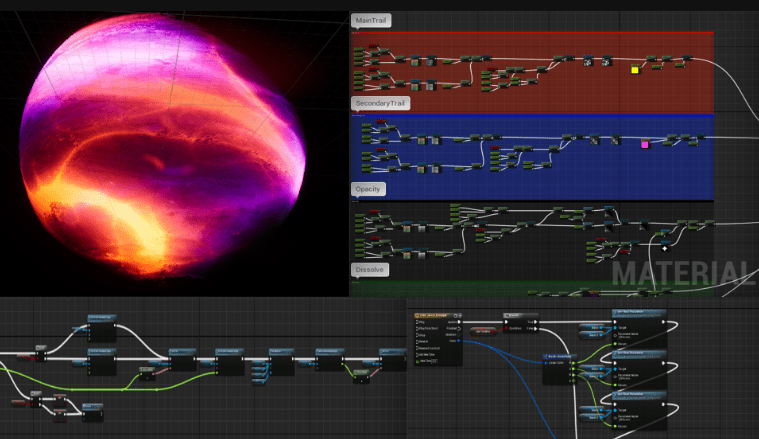Select the Dissolve comment label
This screenshot has height=439, width=759.
370,270
